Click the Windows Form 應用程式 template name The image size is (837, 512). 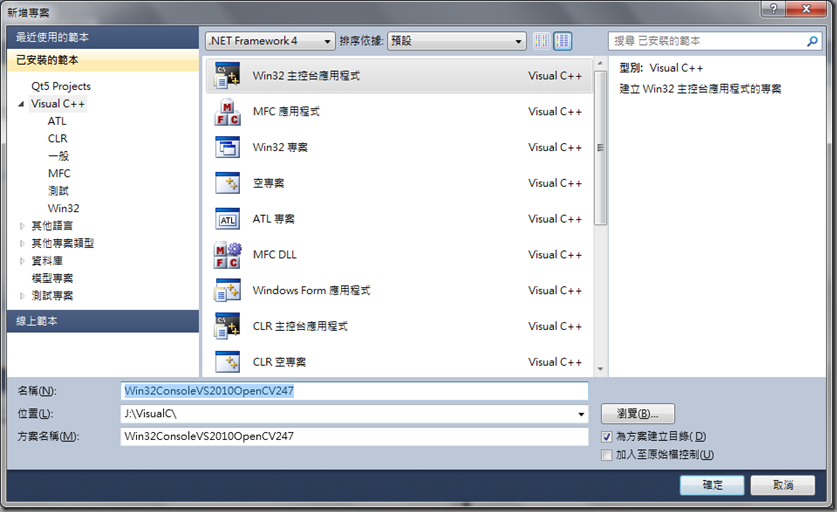311,290
